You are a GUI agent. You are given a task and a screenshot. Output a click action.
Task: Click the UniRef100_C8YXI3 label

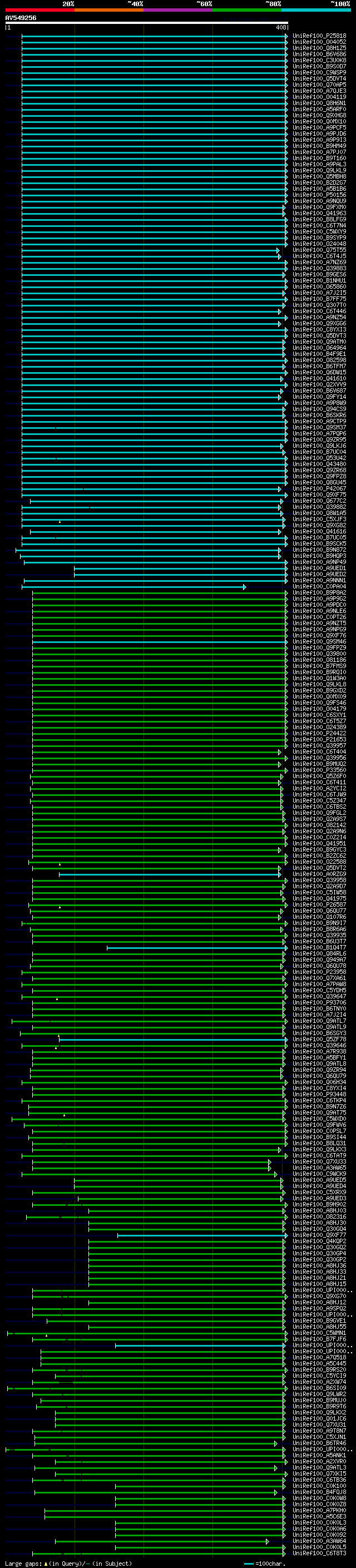pos(319,330)
